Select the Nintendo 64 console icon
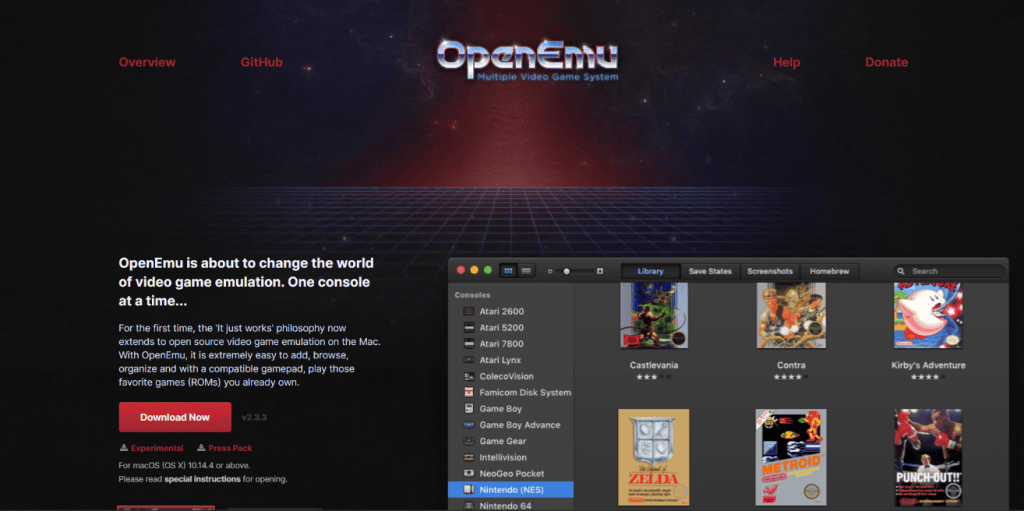Screen dimensions: 1024x511 tap(468, 506)
